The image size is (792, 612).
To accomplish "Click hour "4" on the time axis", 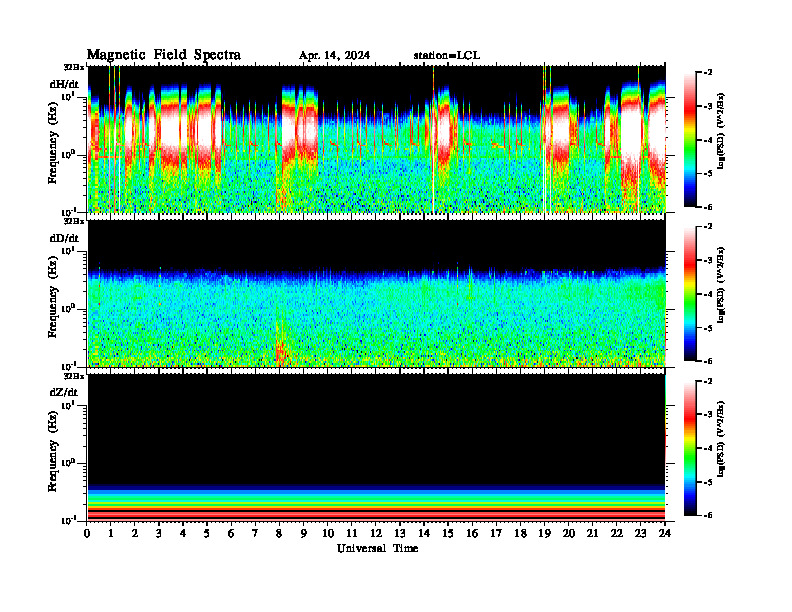I will point(183,533).
